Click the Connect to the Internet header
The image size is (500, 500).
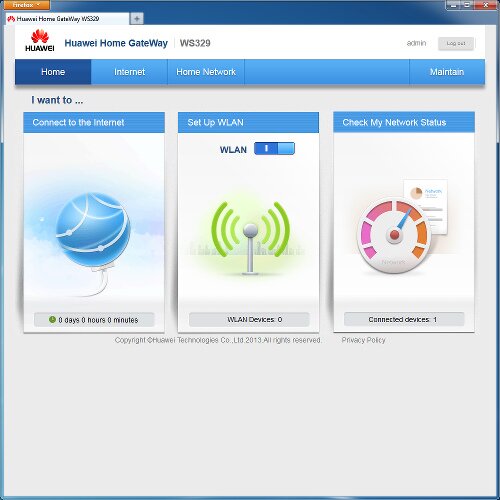pos(94,122)
